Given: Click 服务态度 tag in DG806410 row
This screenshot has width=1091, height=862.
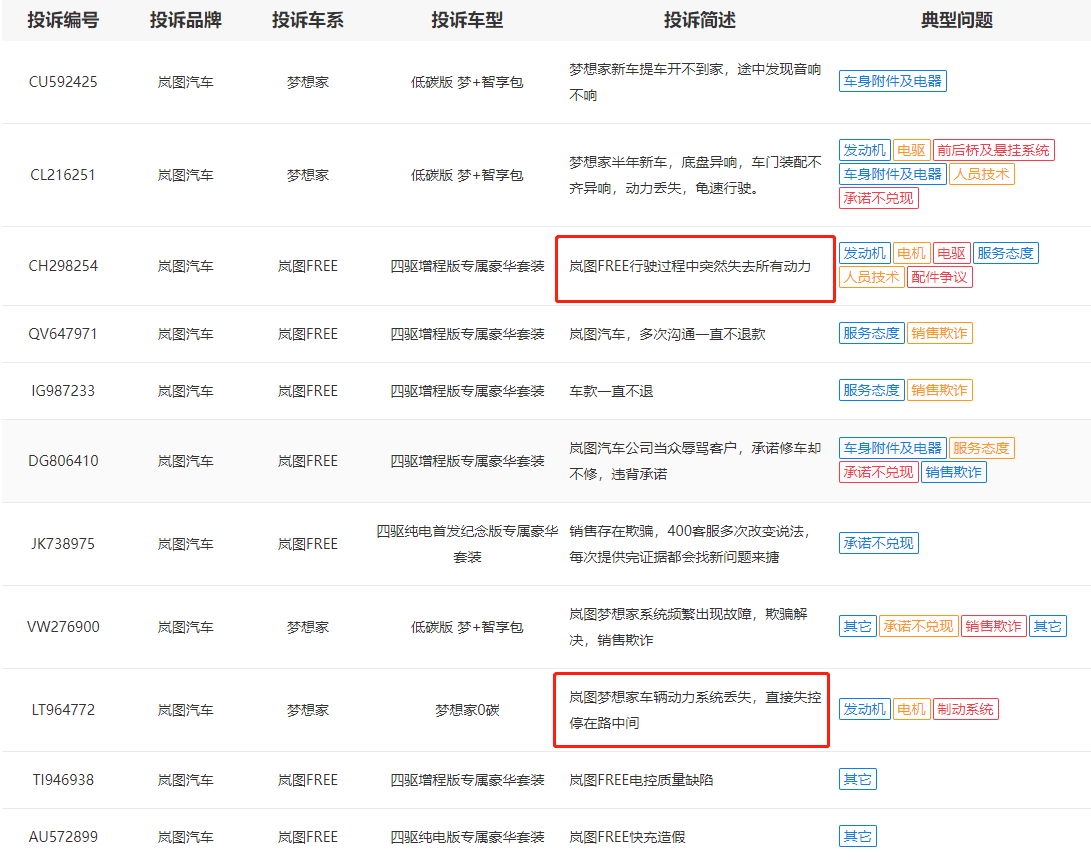Looking at the screenshot, I should (x=982, y=448).
